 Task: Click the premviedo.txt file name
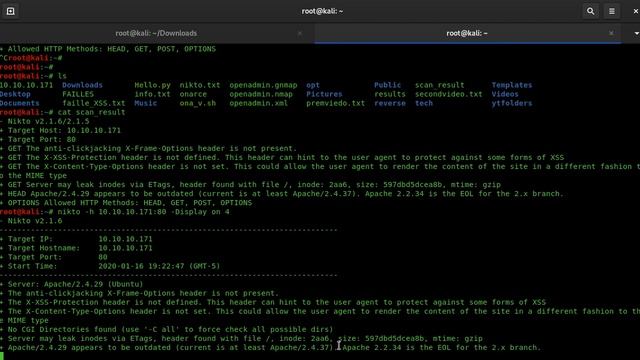coord(336,103)
